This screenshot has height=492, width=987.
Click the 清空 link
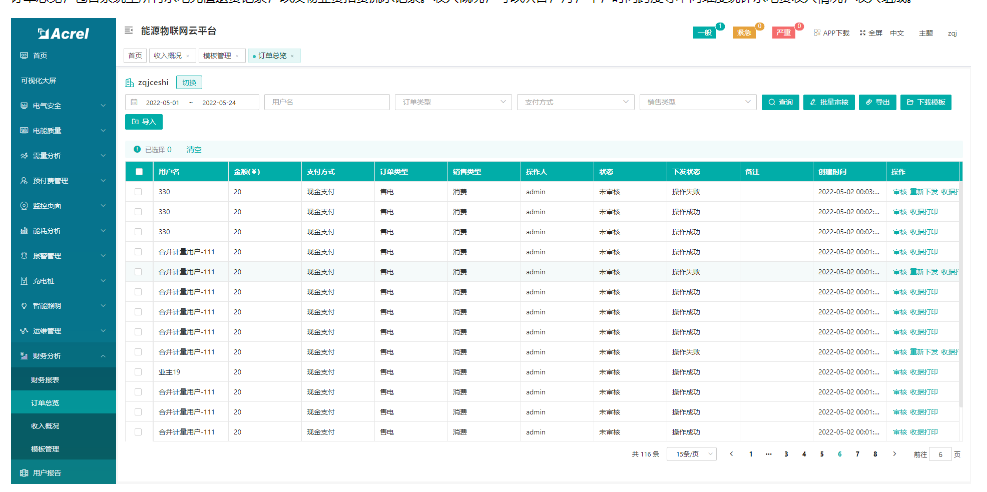click(194, 150)
